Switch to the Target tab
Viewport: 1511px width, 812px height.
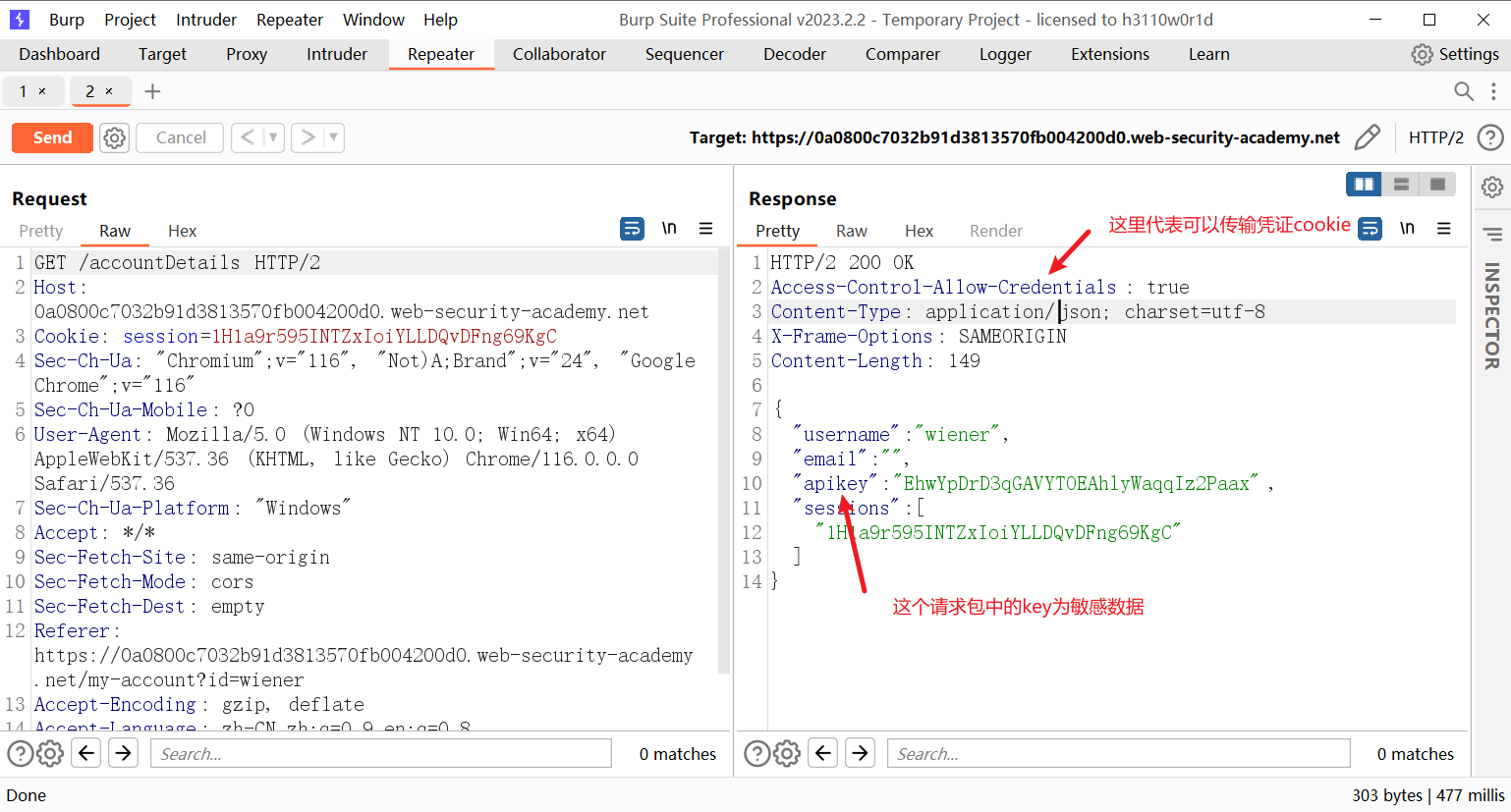click(162, 54)
